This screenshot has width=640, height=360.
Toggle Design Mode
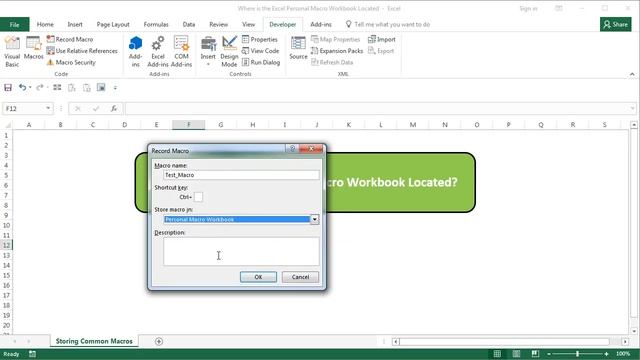229,51
